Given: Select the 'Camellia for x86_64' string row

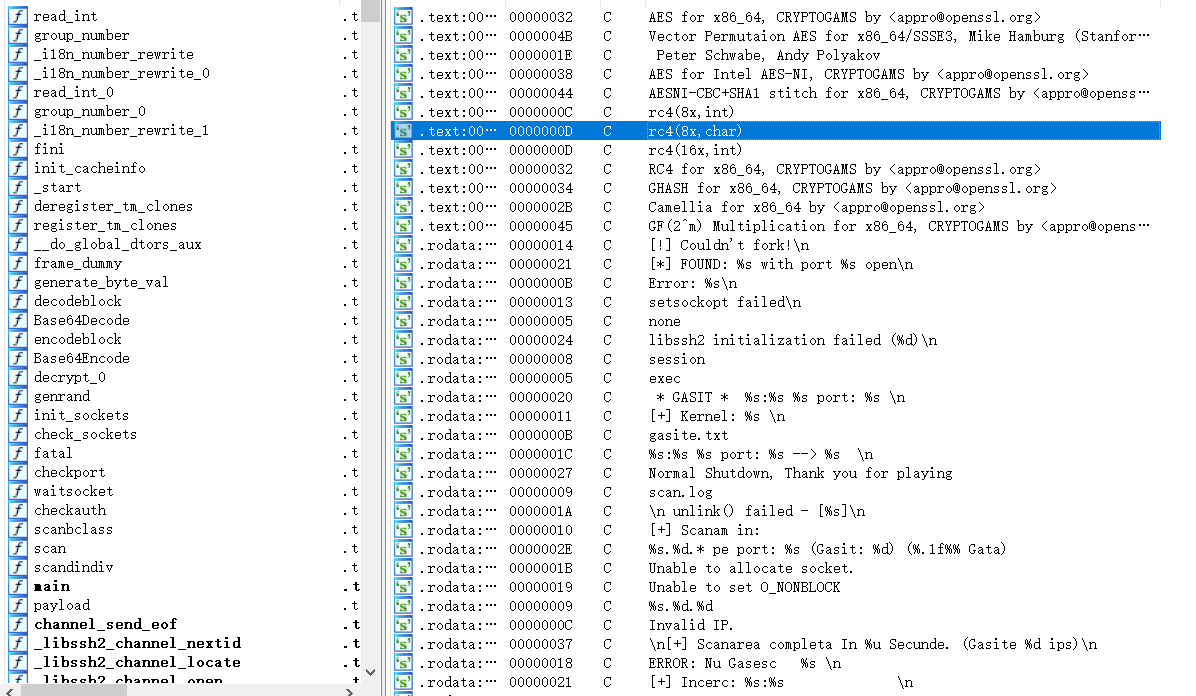Looking at the screenshot, I should (x=816, y=207).
